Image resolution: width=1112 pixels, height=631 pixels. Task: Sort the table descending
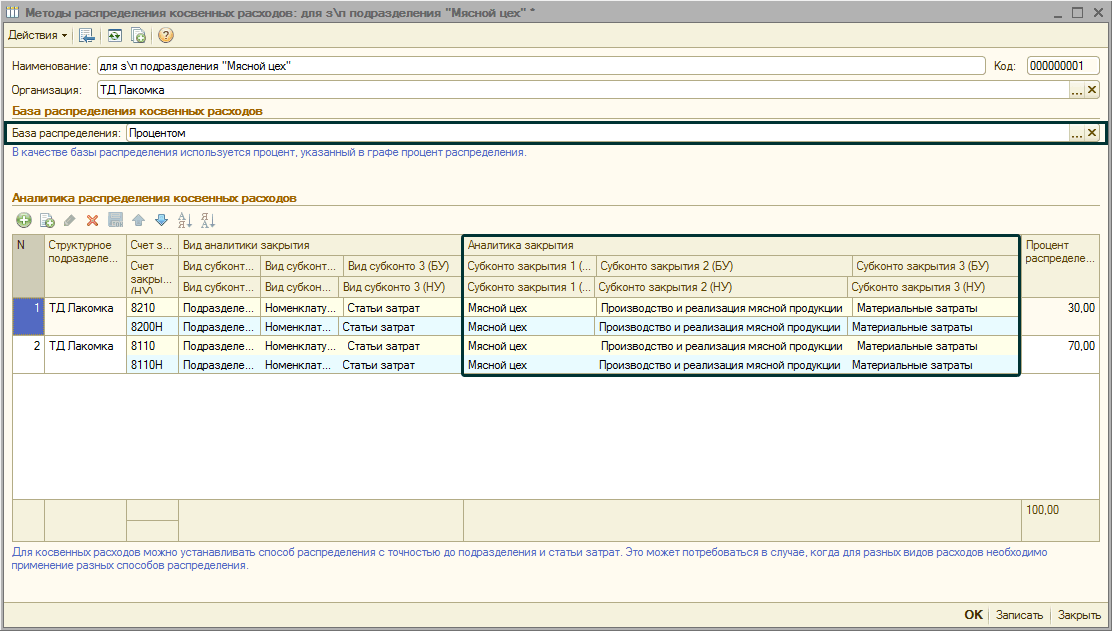(207, 220)
